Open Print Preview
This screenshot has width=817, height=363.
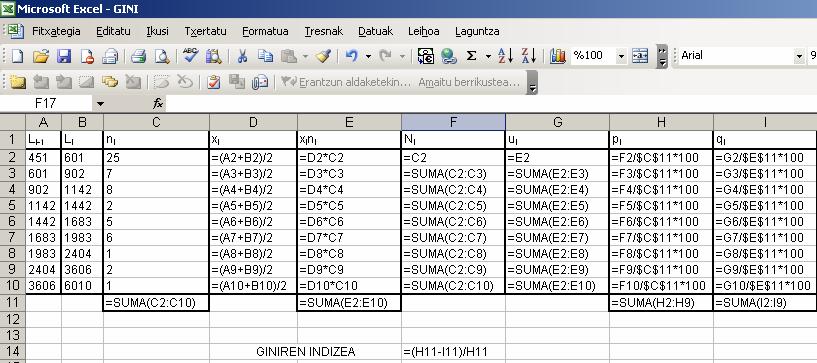coord(162,56)
